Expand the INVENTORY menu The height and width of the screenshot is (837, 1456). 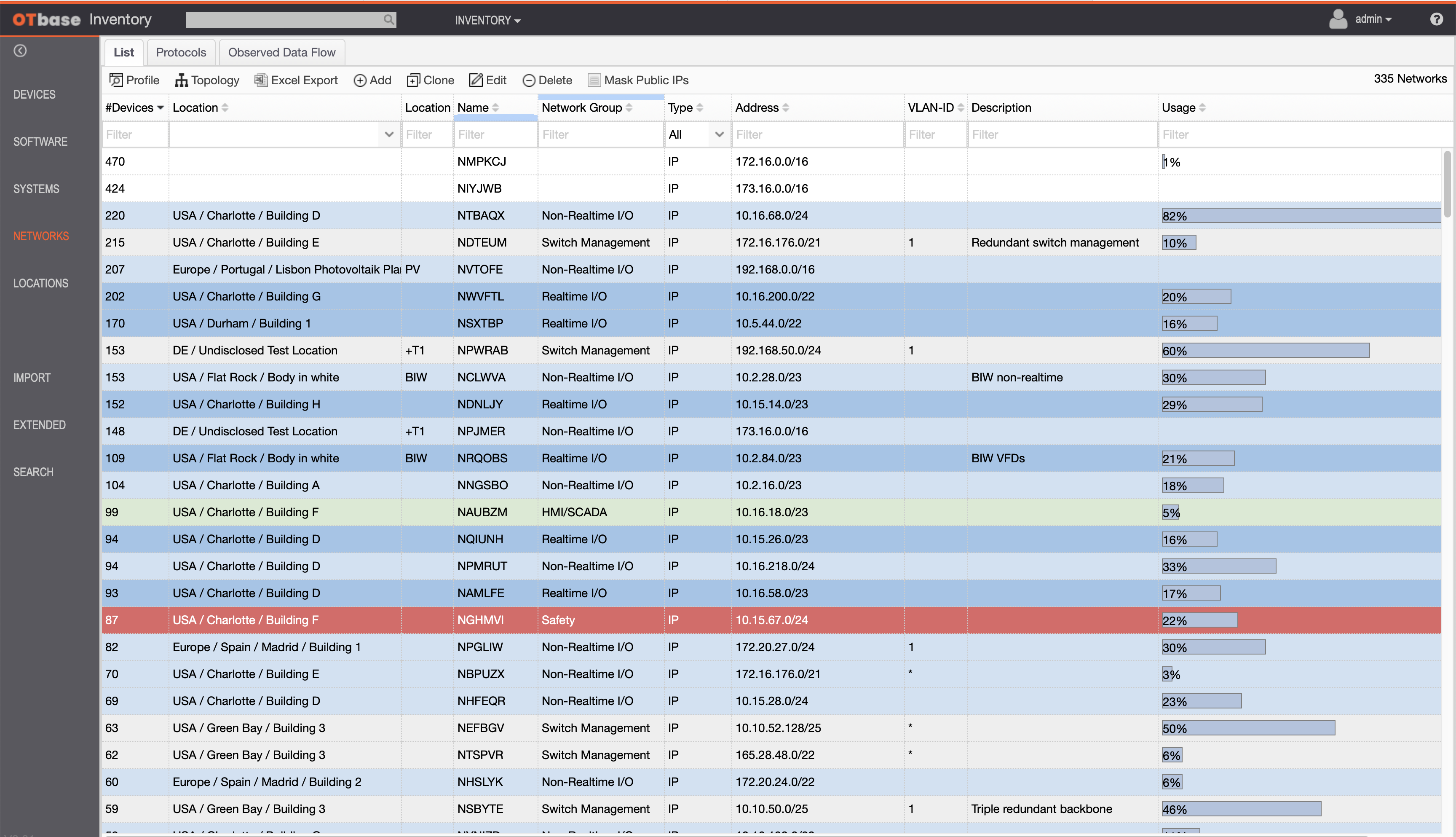tap(487, 20)
